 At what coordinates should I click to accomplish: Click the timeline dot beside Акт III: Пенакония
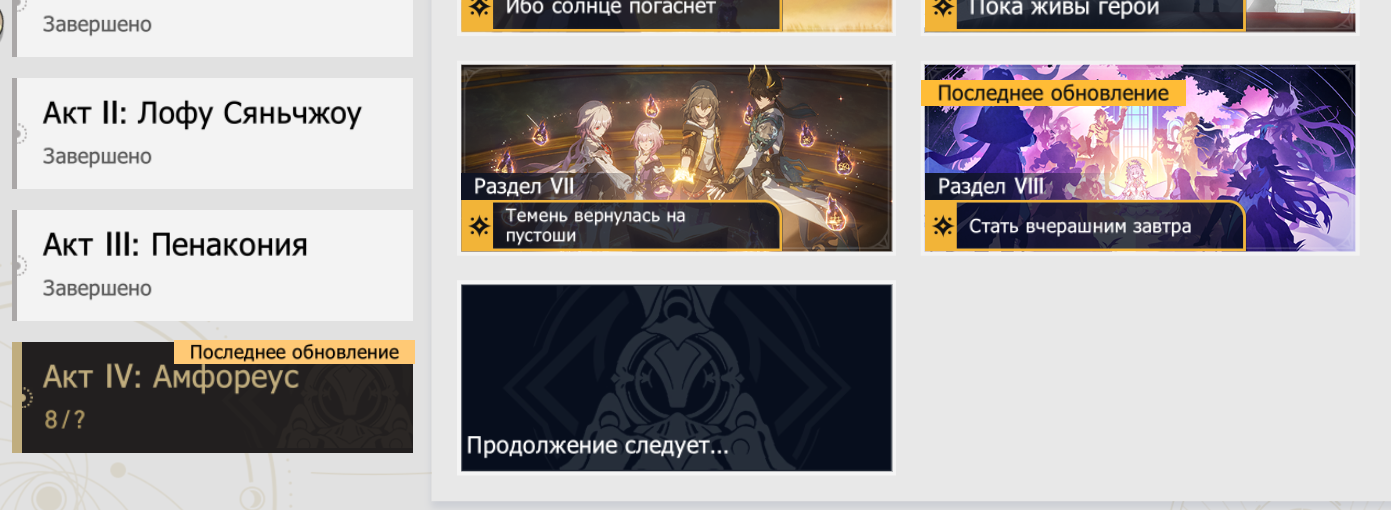coord(19,266)
